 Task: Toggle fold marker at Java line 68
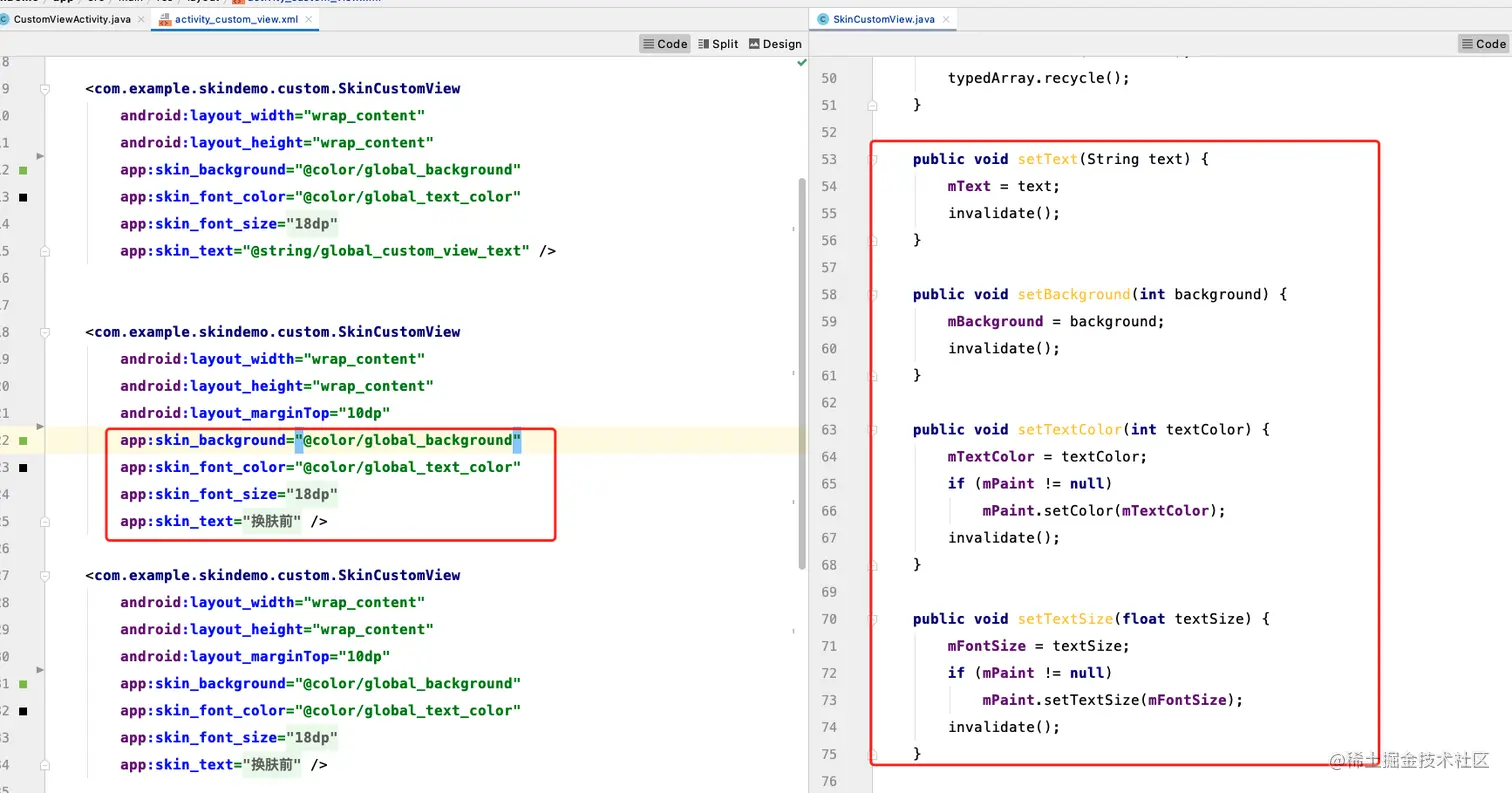(873, 564)
